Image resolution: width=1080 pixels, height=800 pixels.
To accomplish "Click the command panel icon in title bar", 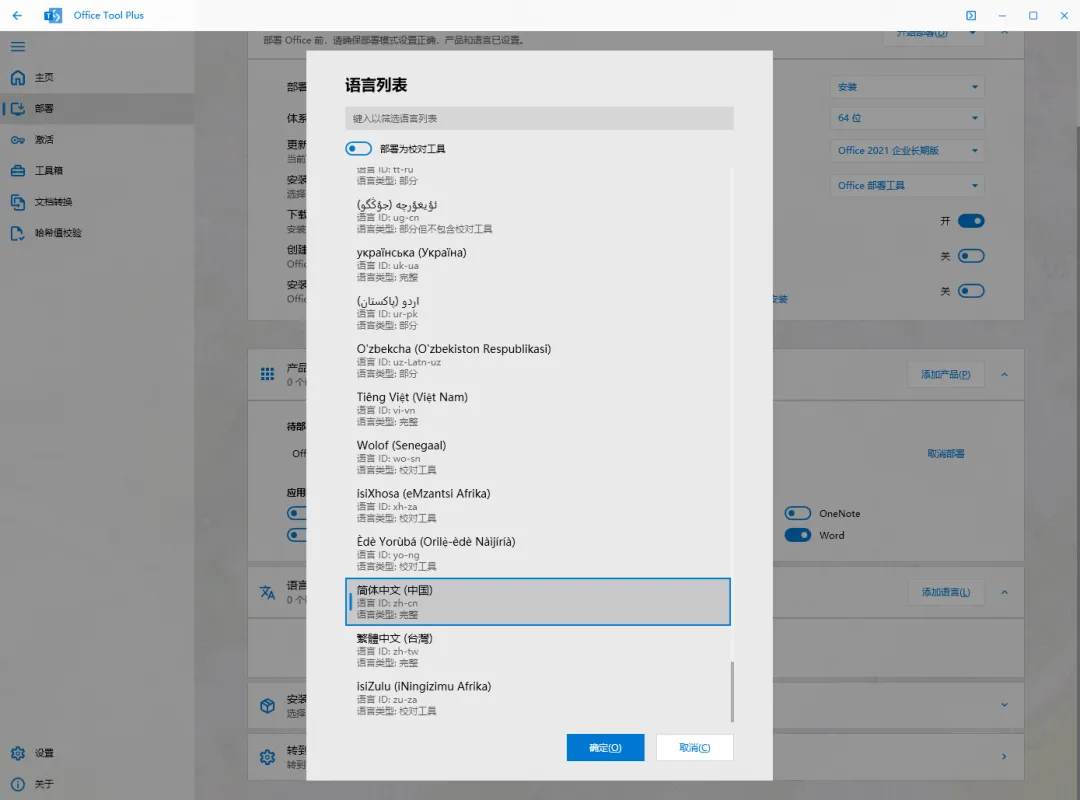I will [x=970, y=15].
